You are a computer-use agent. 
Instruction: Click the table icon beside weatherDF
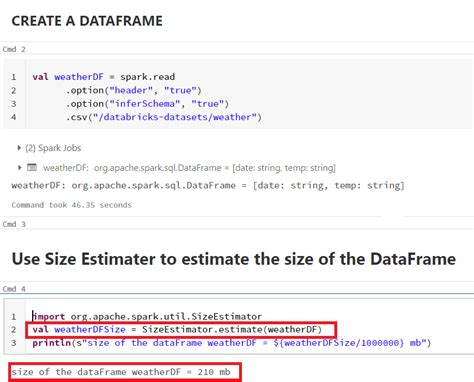[32, 167]
